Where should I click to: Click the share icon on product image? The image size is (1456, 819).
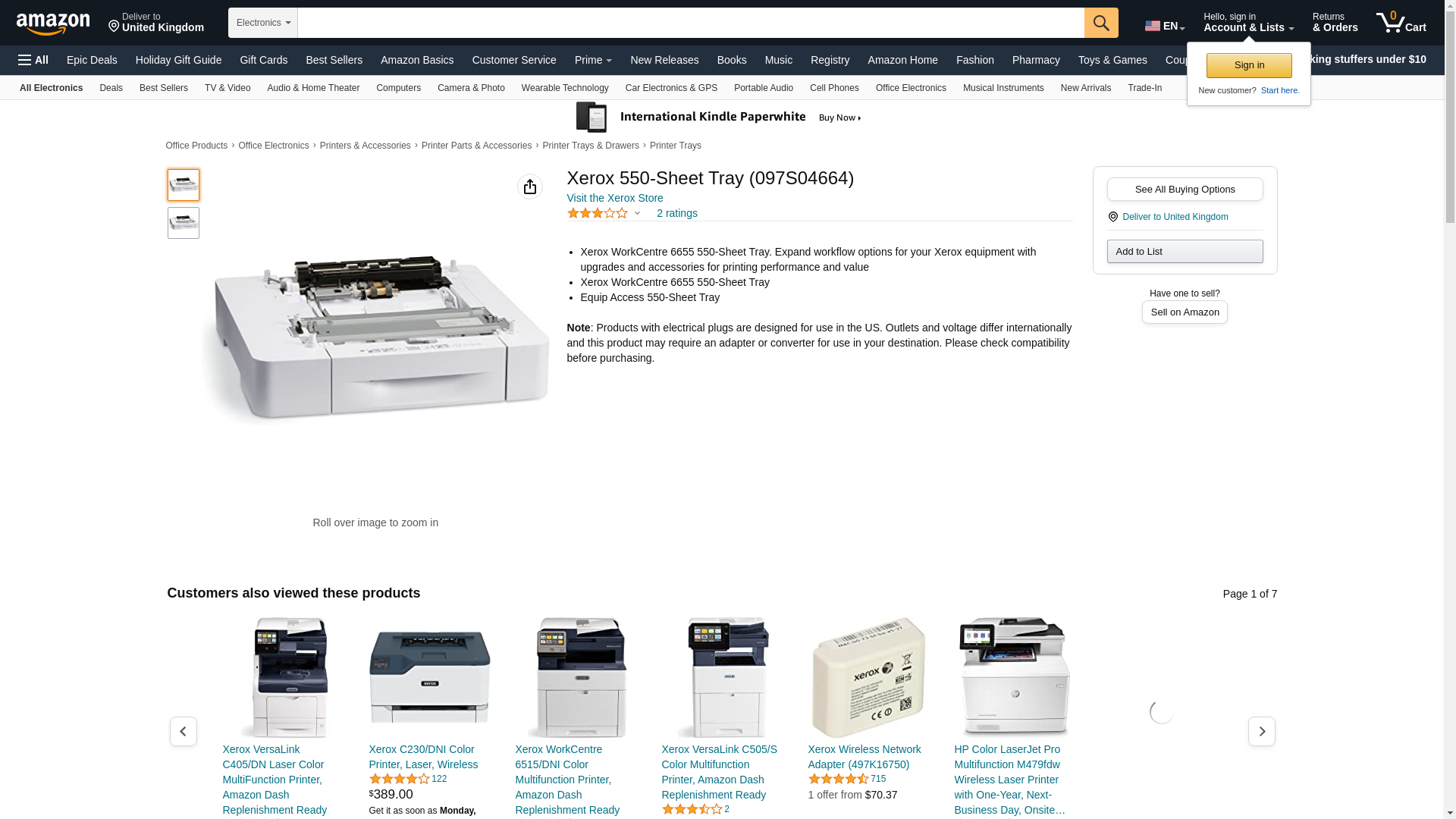click(530, 187)
